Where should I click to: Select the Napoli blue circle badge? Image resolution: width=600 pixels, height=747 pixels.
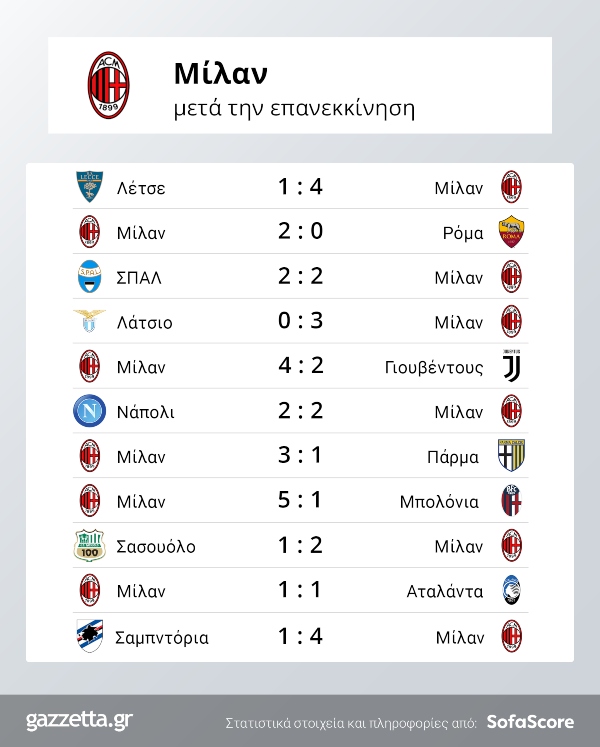click(89, 411)
